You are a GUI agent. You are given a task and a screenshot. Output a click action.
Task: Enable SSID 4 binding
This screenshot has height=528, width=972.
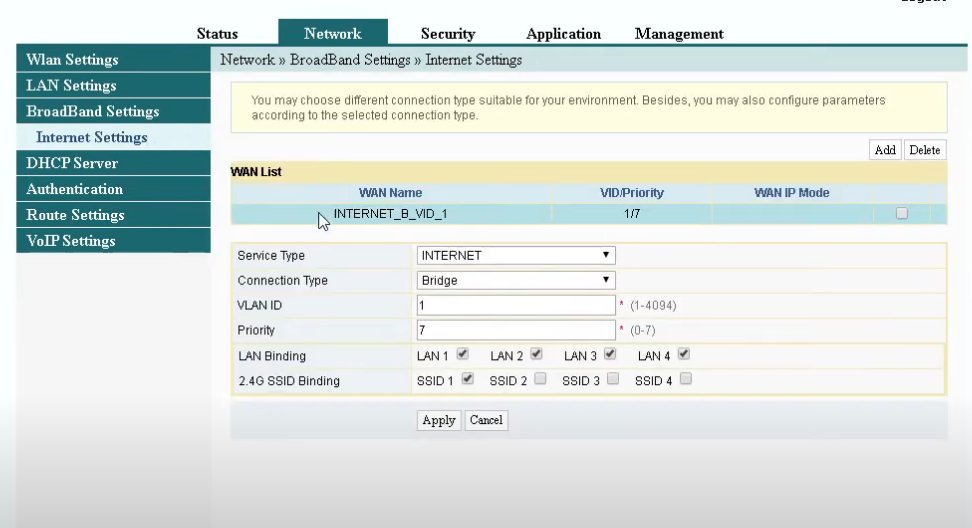(x=686, y=379)
